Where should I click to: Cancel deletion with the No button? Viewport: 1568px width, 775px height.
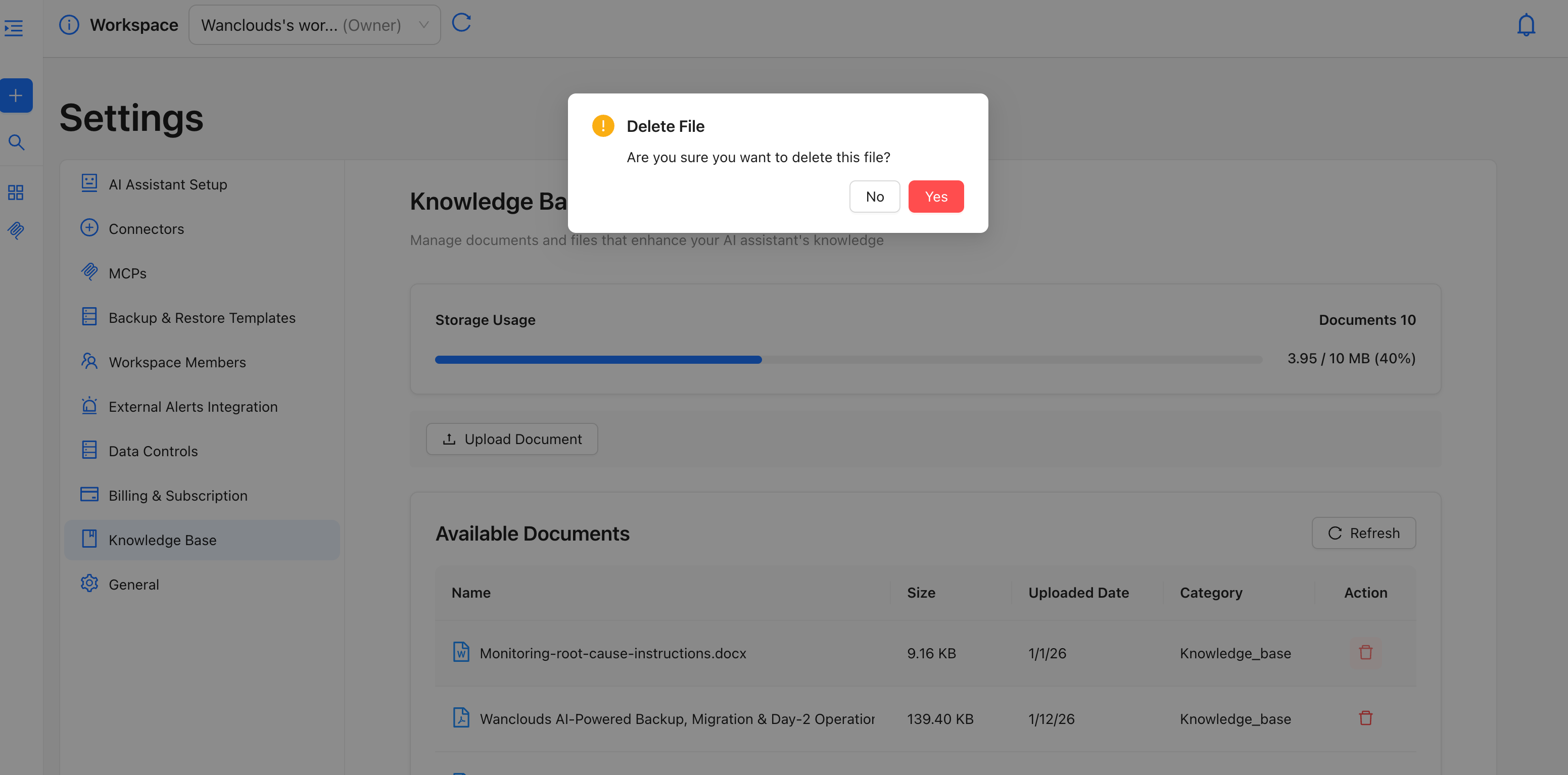pyautogui.click(x=874, y=197)
